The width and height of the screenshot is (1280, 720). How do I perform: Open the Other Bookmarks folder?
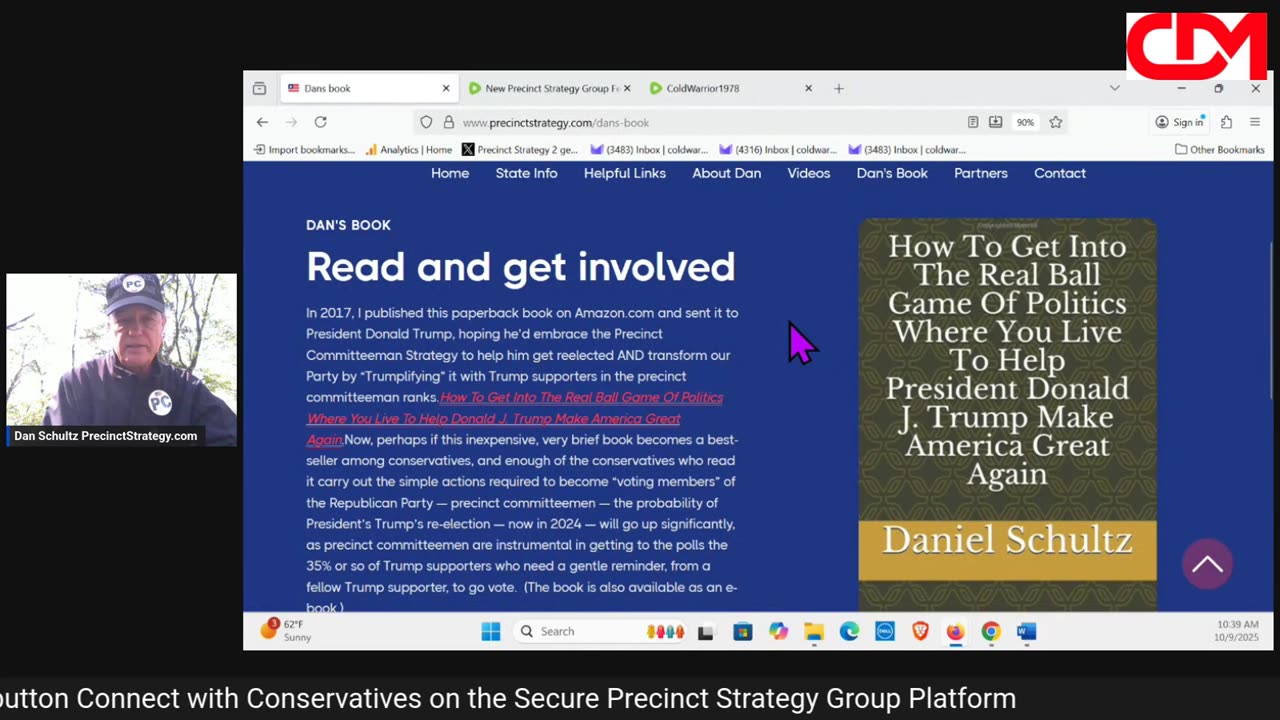pos(1220,149)
